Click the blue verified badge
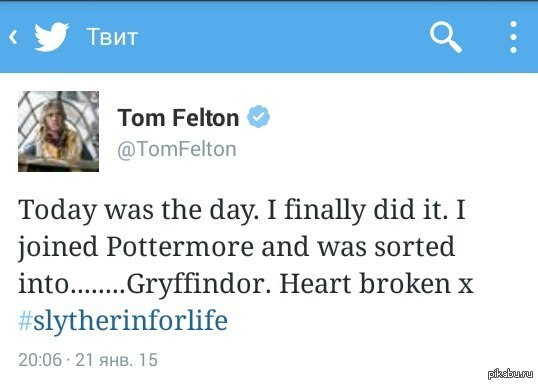Screen dimensions: 538x385 (x=258, y=117)
